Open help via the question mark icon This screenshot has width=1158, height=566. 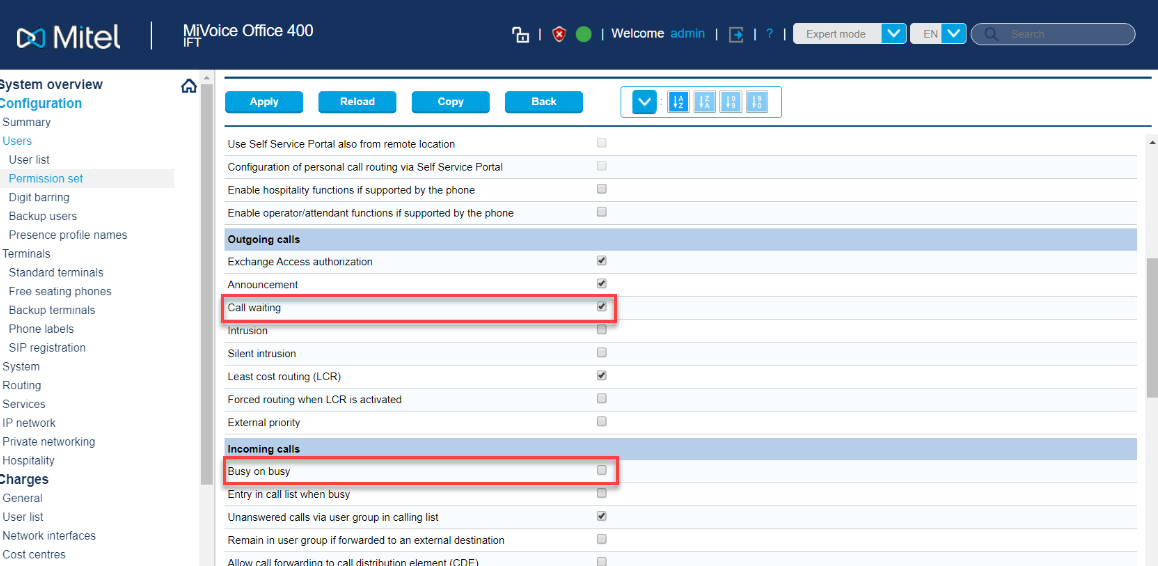click(769, 34)
